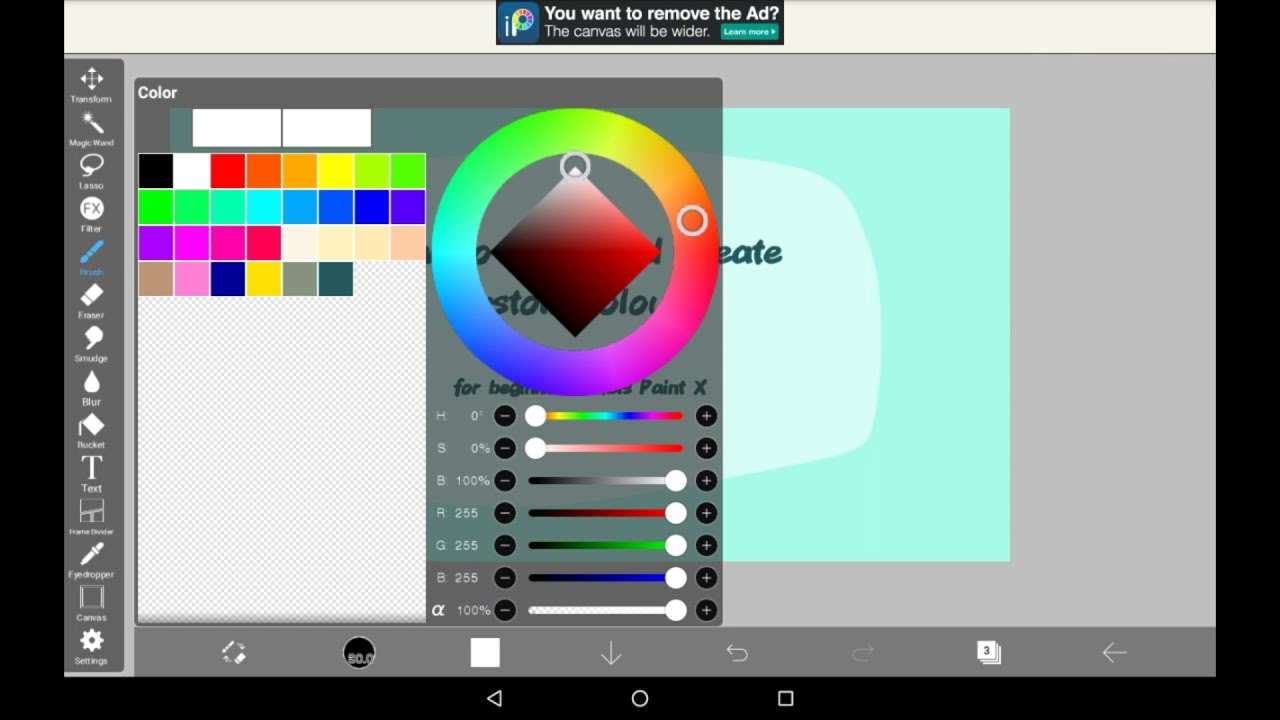Decrease Red value with the minus stepper
This screenshot has height=720, width=1280.
point(507,513)
